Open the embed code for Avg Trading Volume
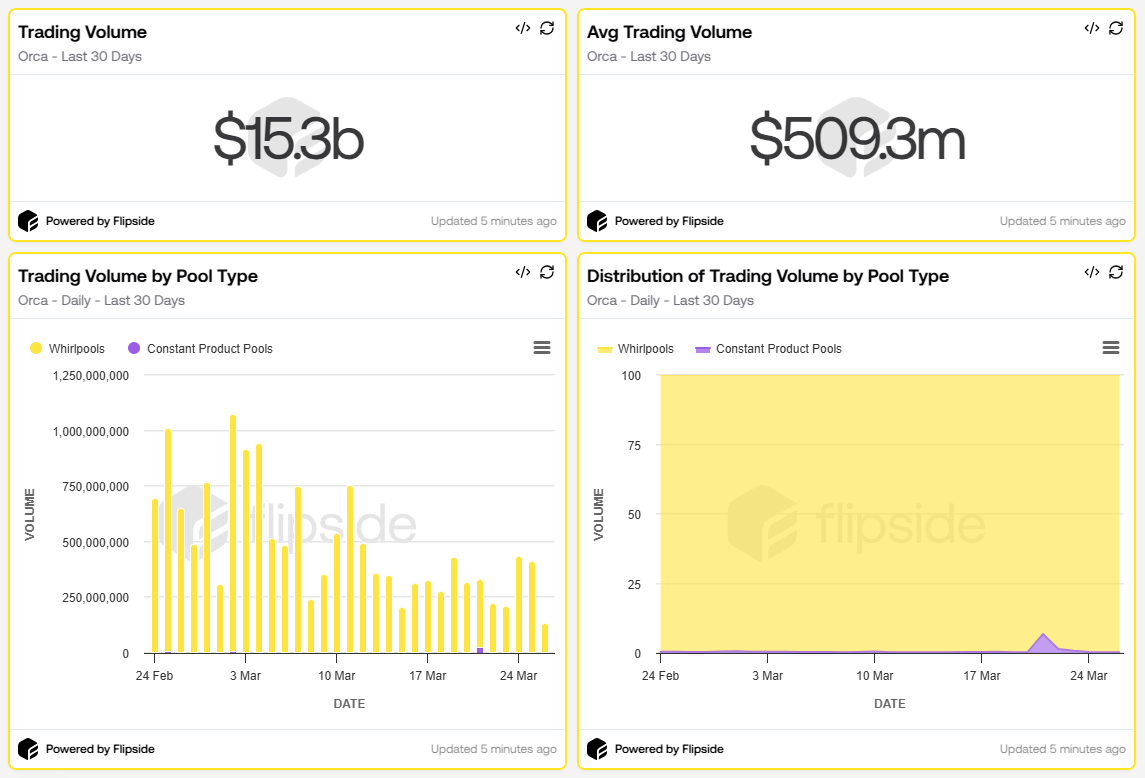 [1090, 28]
